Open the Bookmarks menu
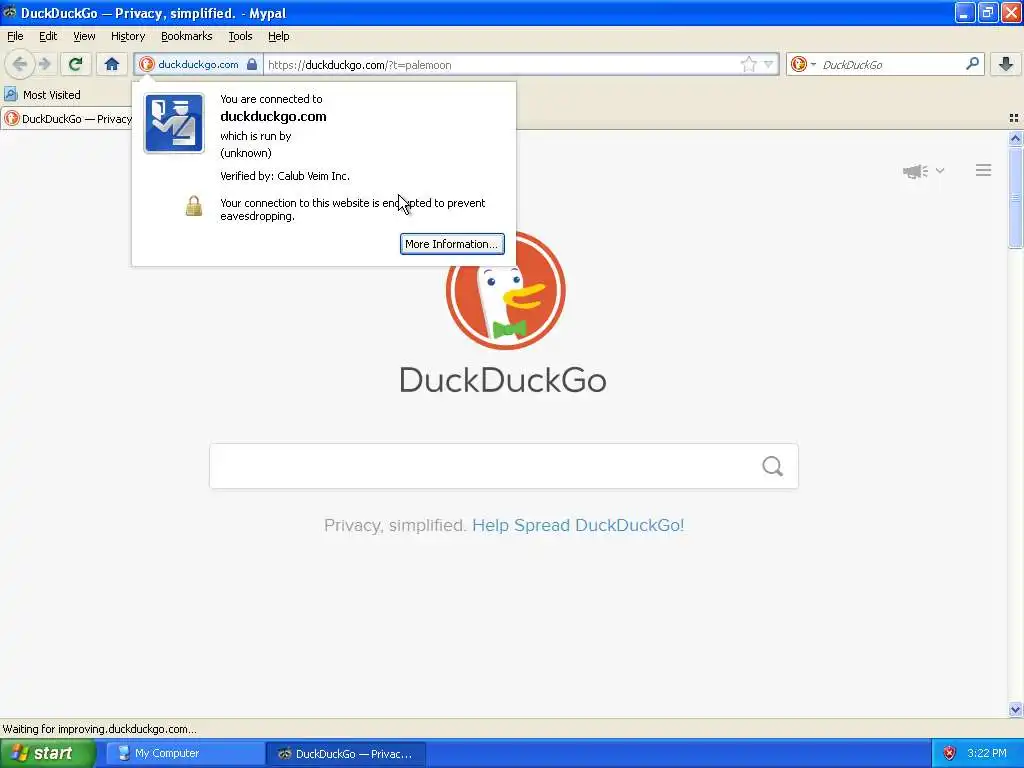Screen dimensions: 1024x768 187,36
